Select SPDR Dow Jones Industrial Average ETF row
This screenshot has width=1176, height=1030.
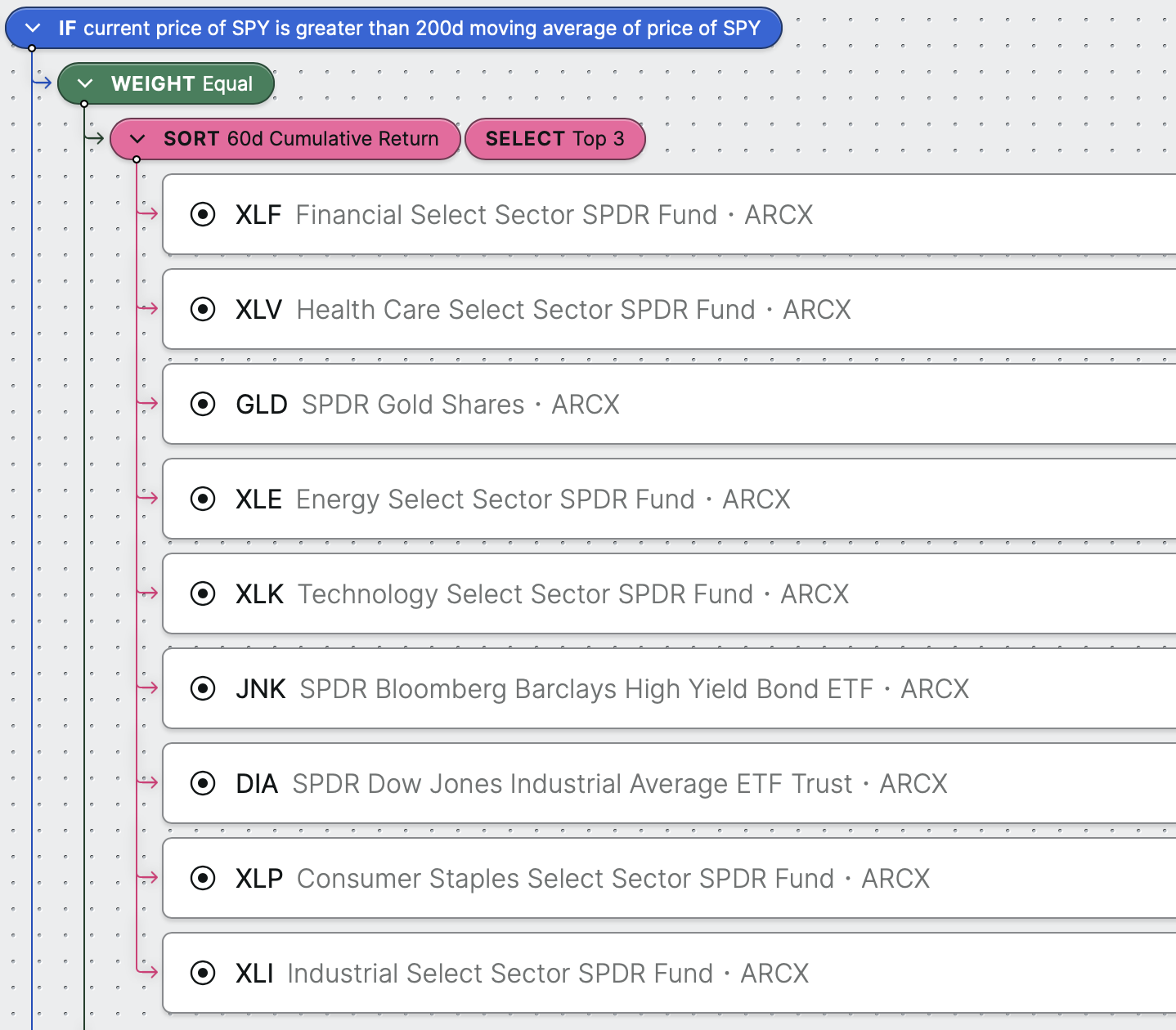point(670,784)
